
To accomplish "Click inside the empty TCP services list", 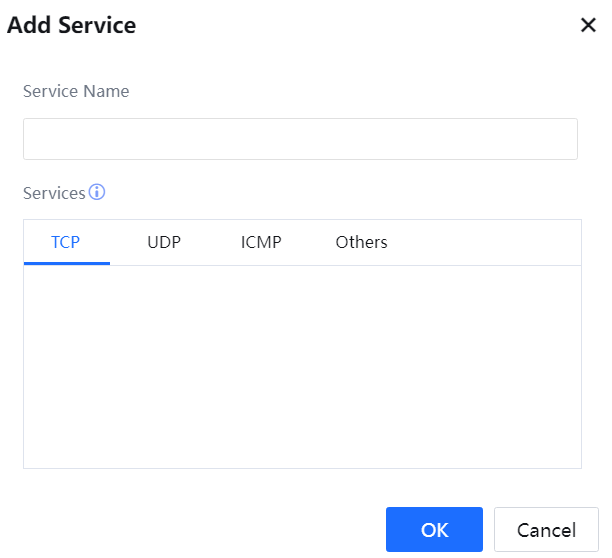I will pyautogui.click(x=302, y=366).
